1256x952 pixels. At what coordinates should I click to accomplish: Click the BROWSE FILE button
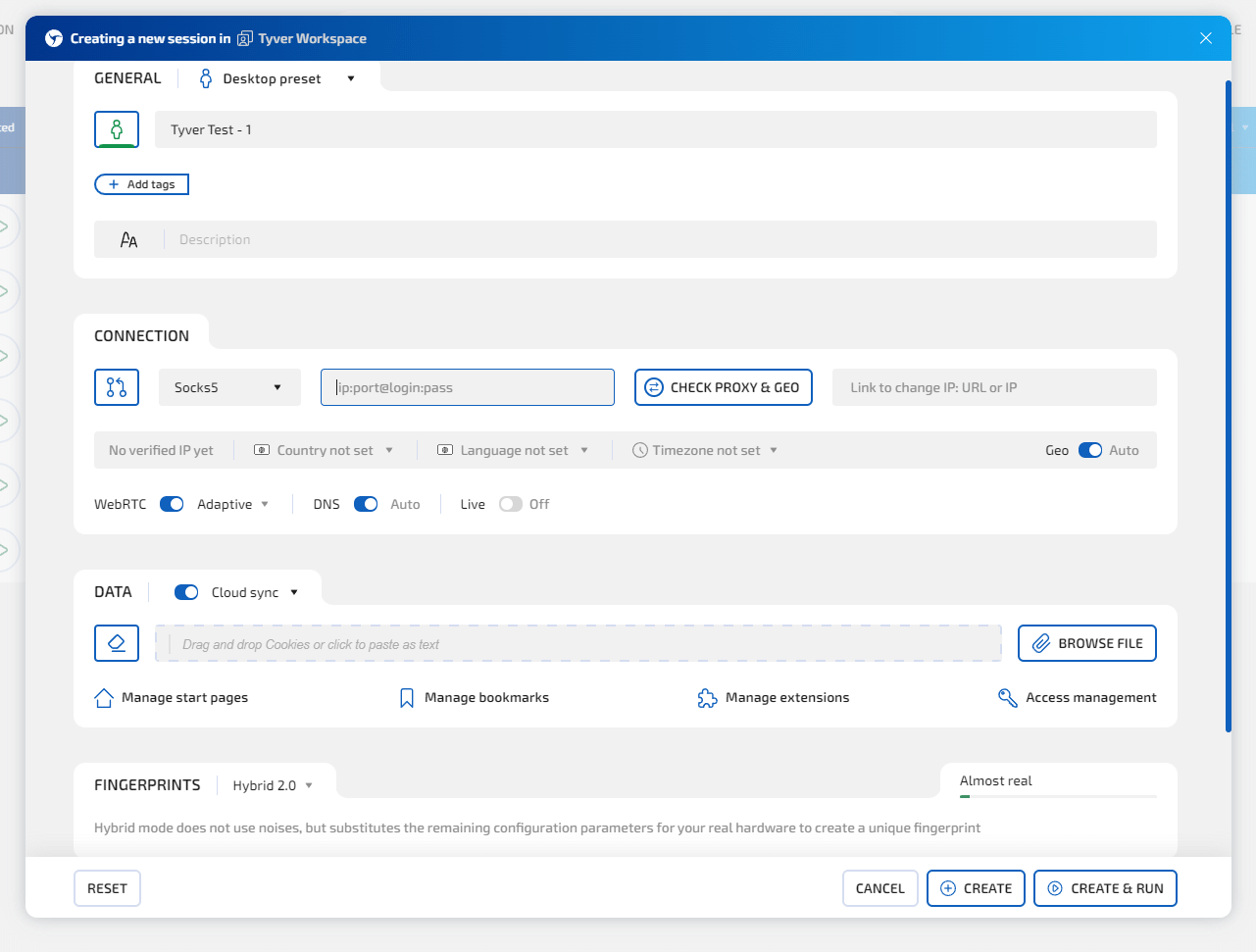pos(1087,643)
